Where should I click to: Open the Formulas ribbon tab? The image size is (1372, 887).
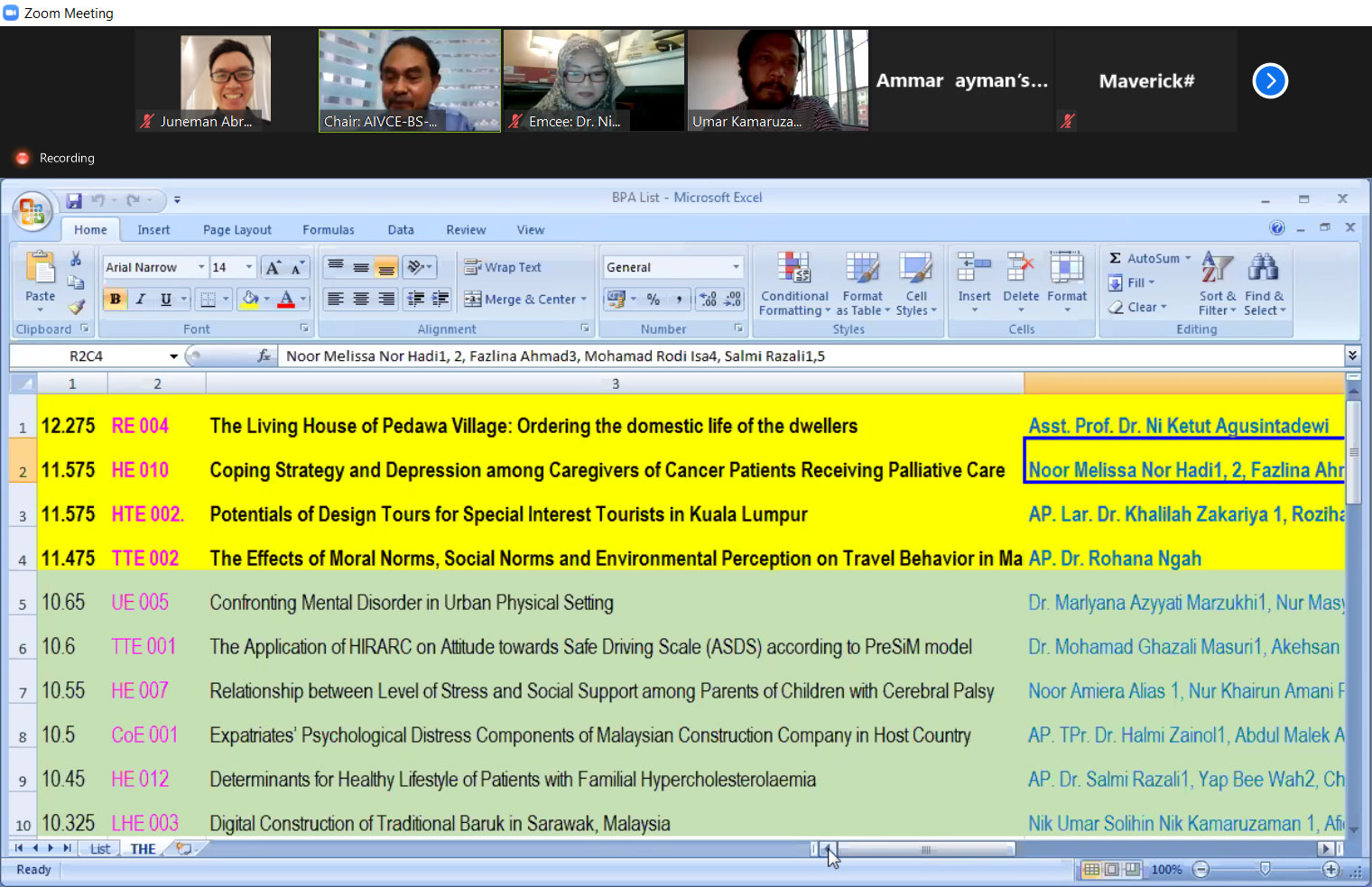point(329,229)
